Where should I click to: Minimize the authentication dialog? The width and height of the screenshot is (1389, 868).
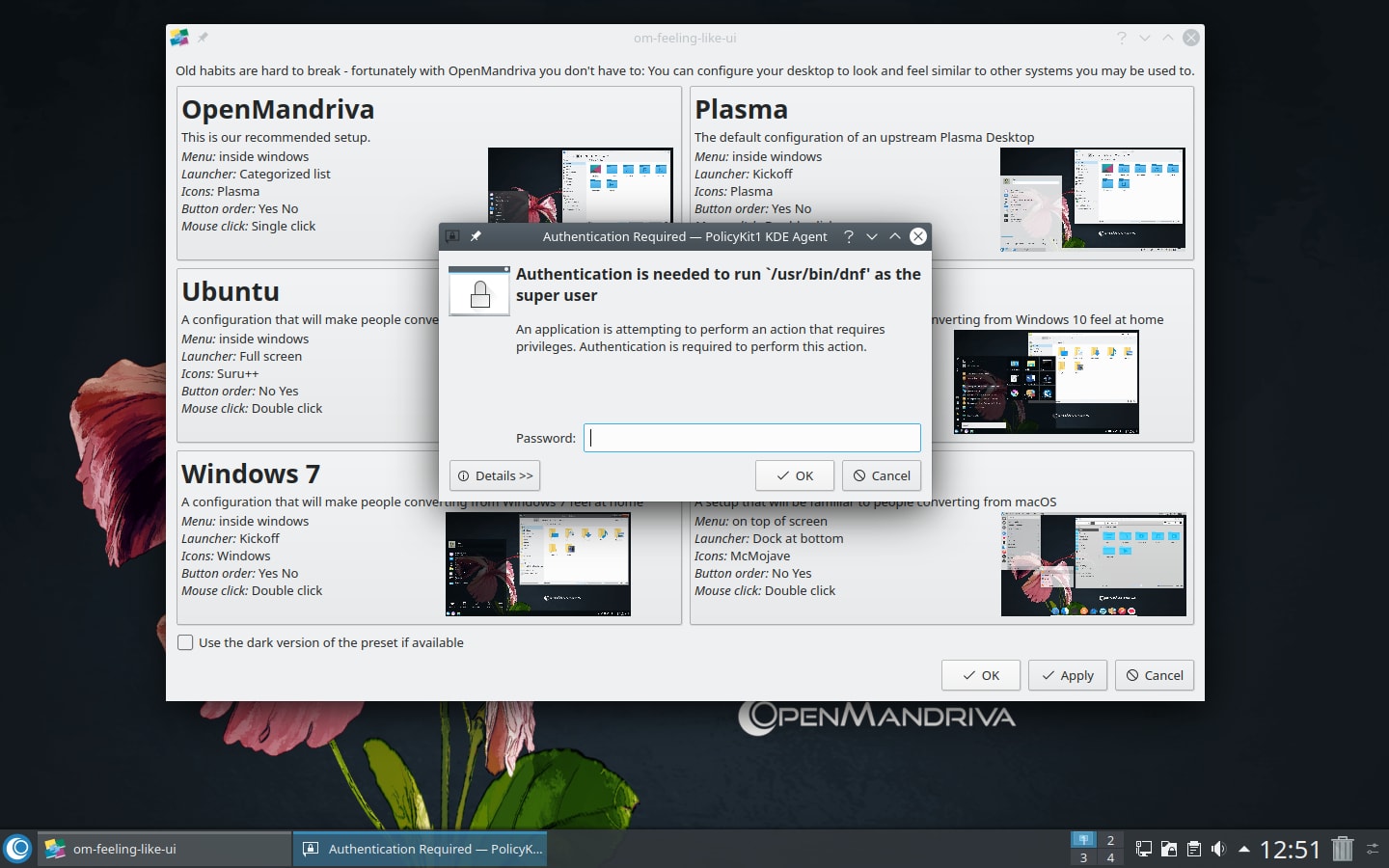(872, 236)
